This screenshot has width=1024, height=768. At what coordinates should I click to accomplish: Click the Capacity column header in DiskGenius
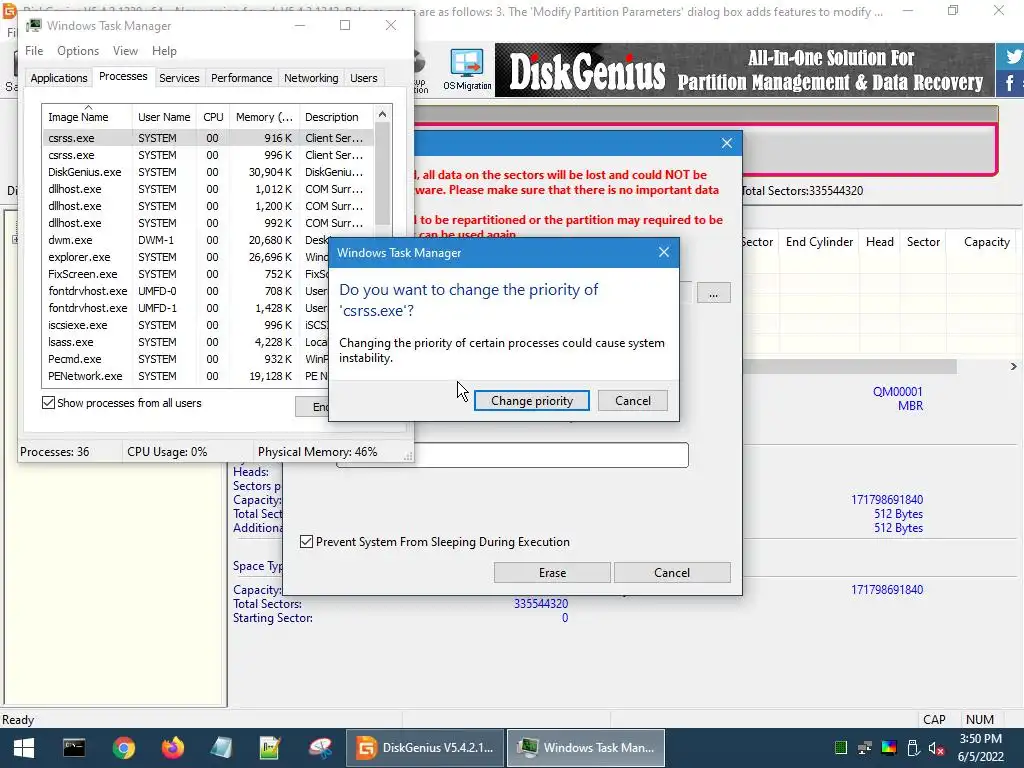(986, 242)
